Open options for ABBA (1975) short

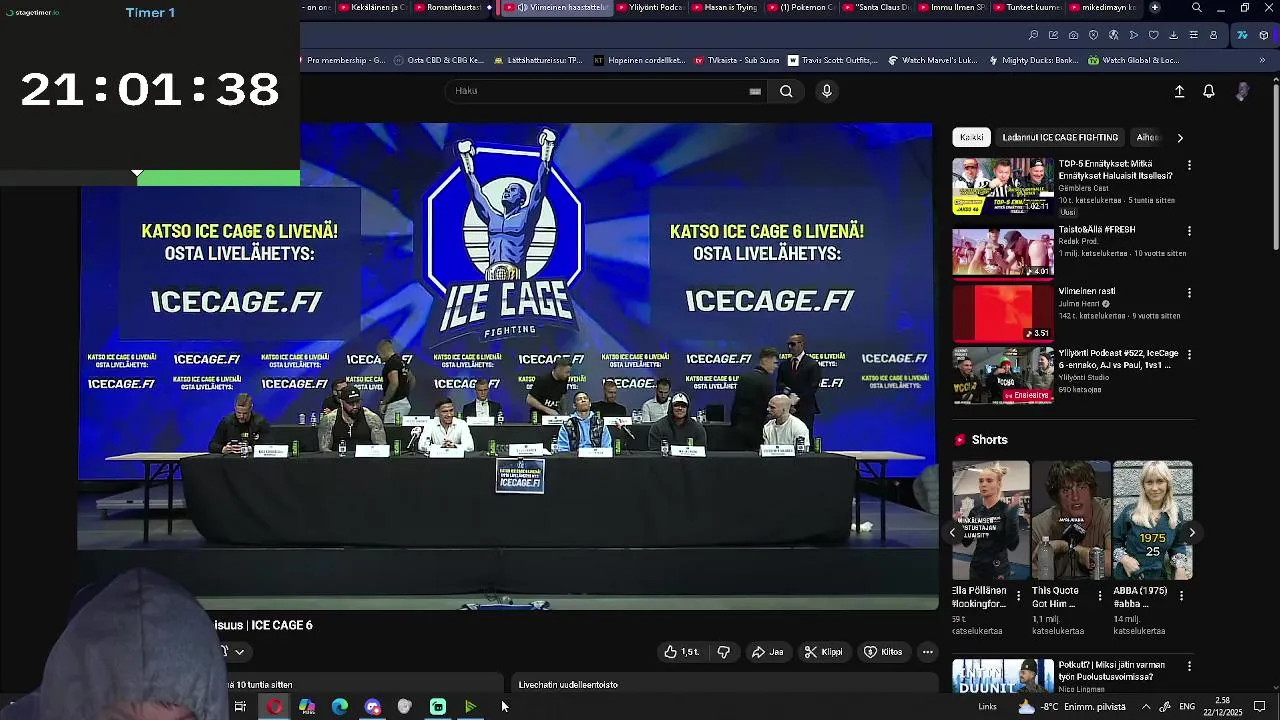(1181, 596)
